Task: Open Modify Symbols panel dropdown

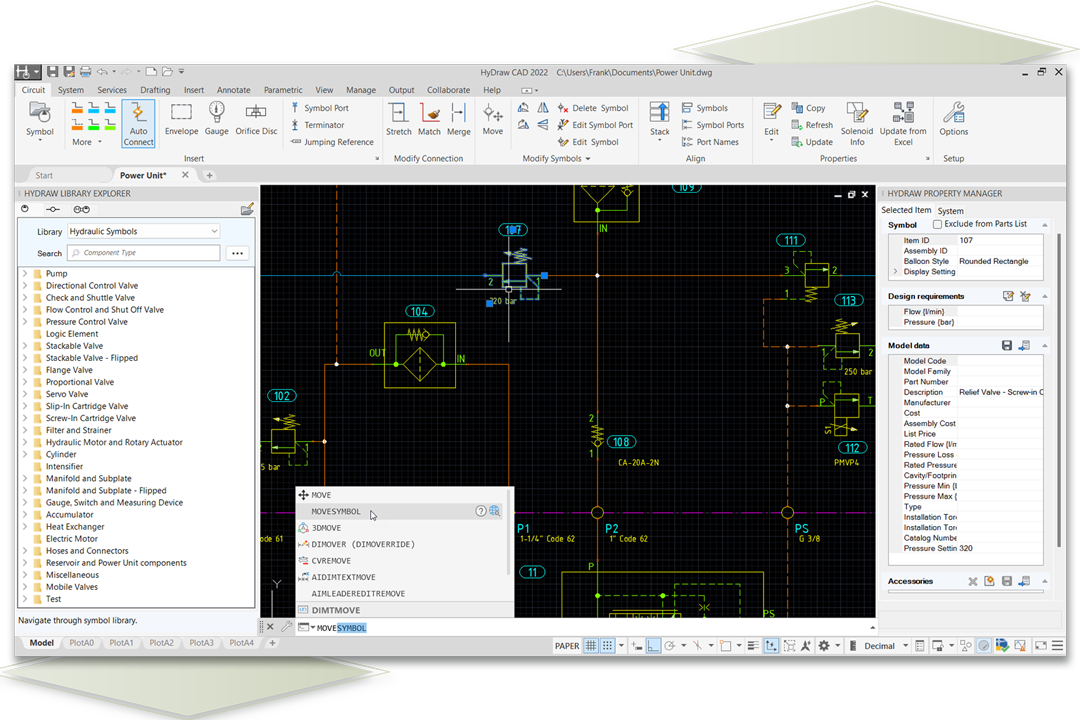Action: 557,158
